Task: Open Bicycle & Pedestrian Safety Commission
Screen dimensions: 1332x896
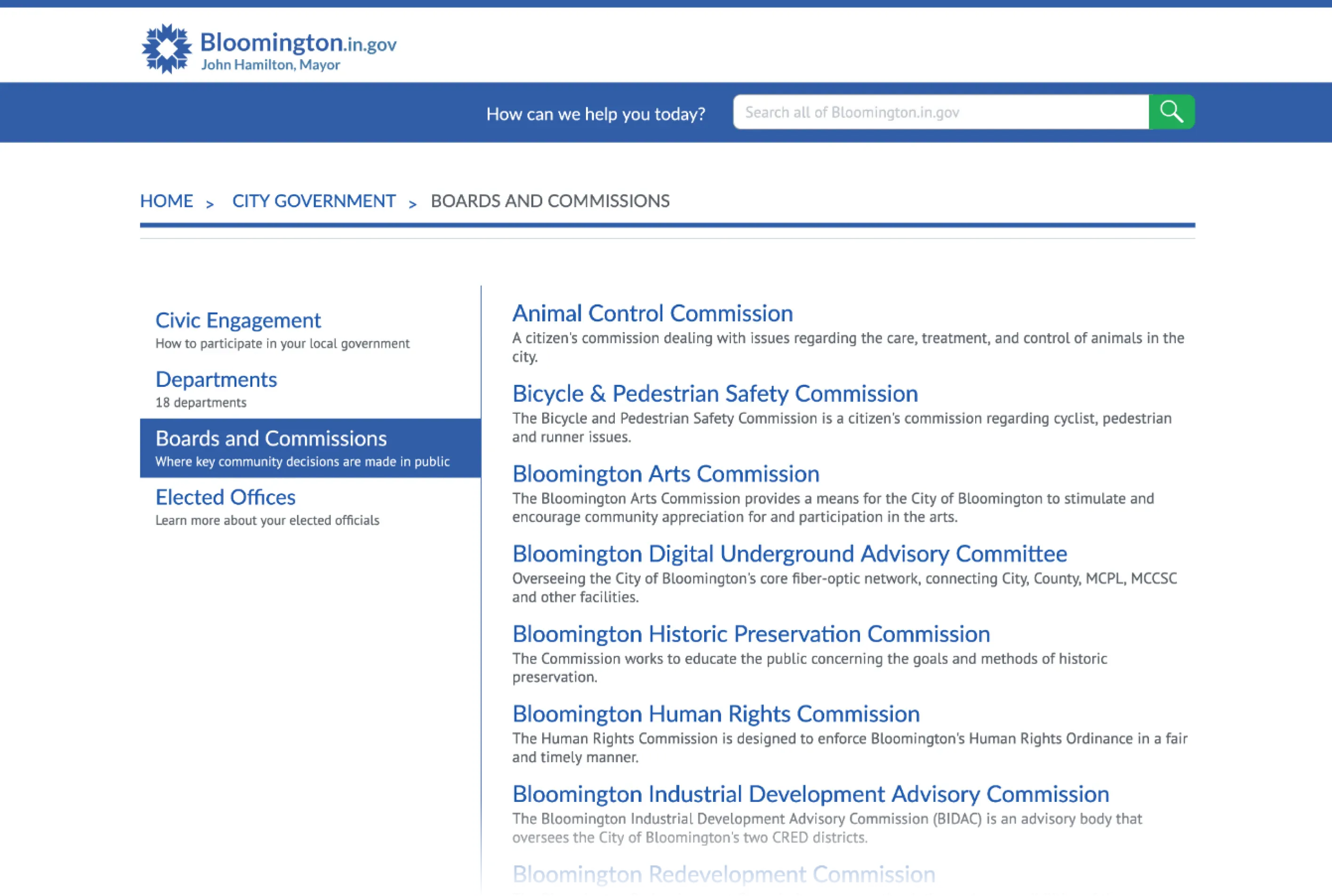Action: [x=715, y=393]
